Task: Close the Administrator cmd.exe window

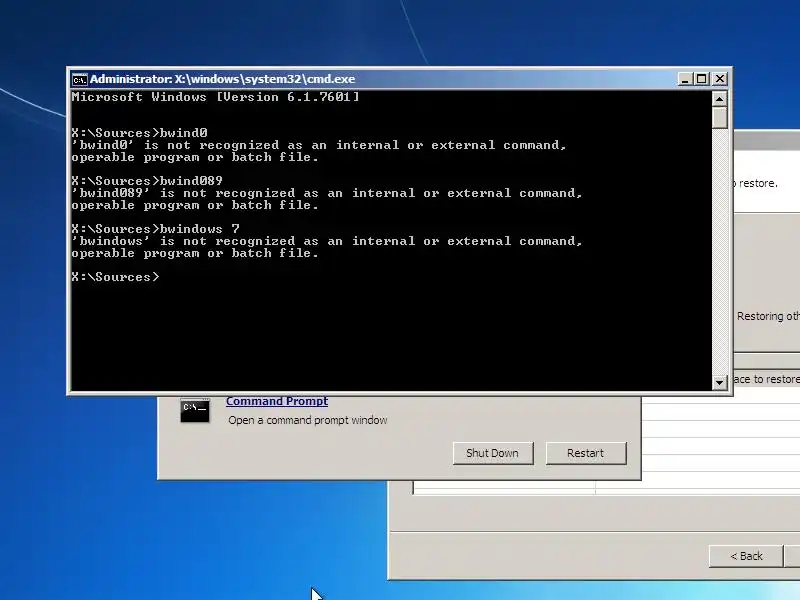Action: pos(720,79)
